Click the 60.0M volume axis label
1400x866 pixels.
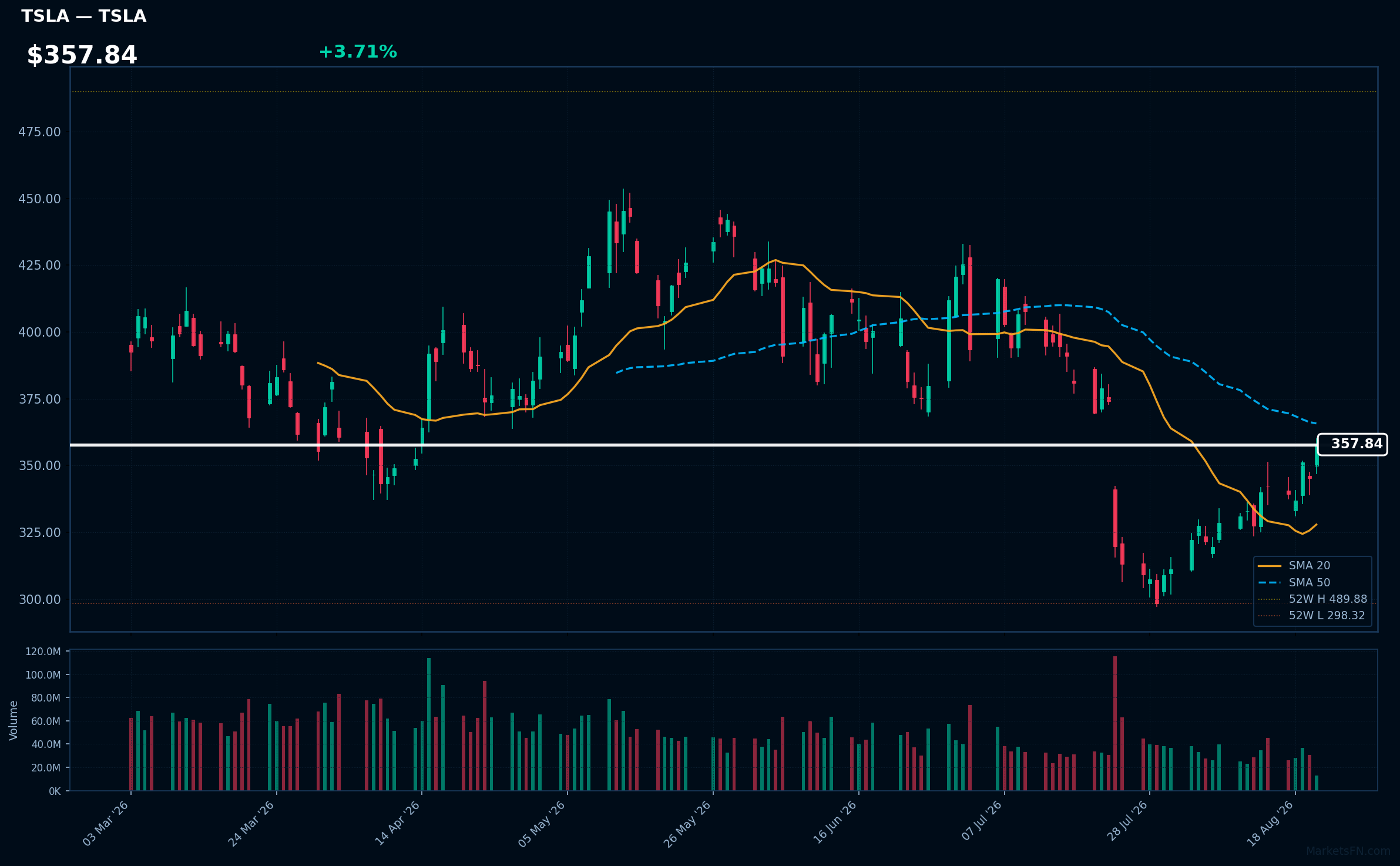click(x=45, y=721)
